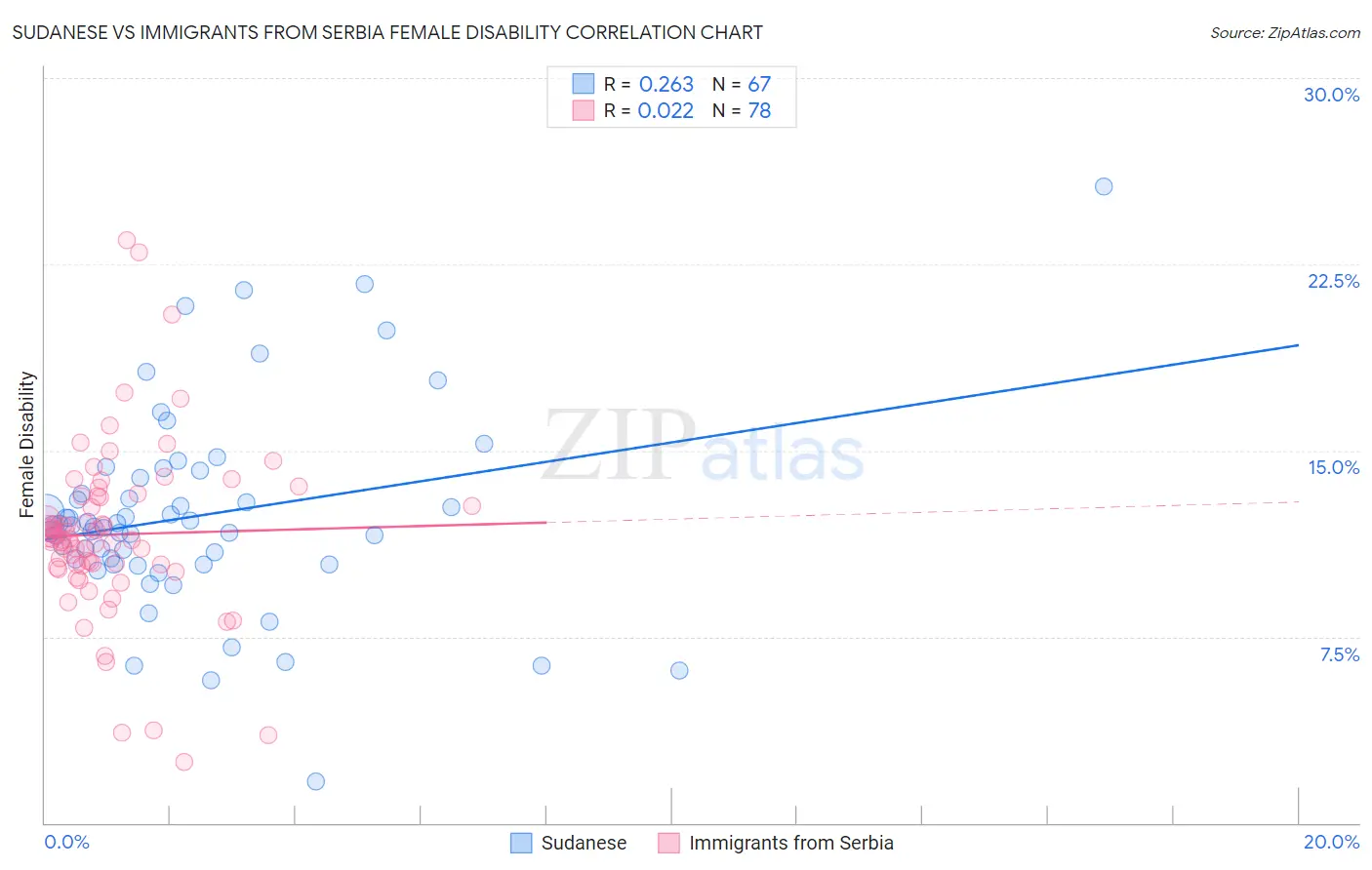The image size is (1372, 870).
Task: Click the 7.5% y-axis label
Action: tap(1339, 654)
